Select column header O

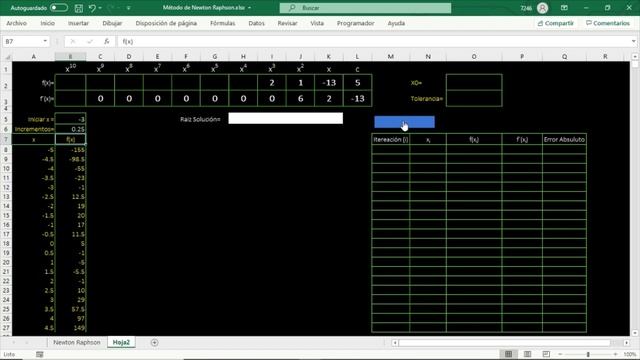474,57
